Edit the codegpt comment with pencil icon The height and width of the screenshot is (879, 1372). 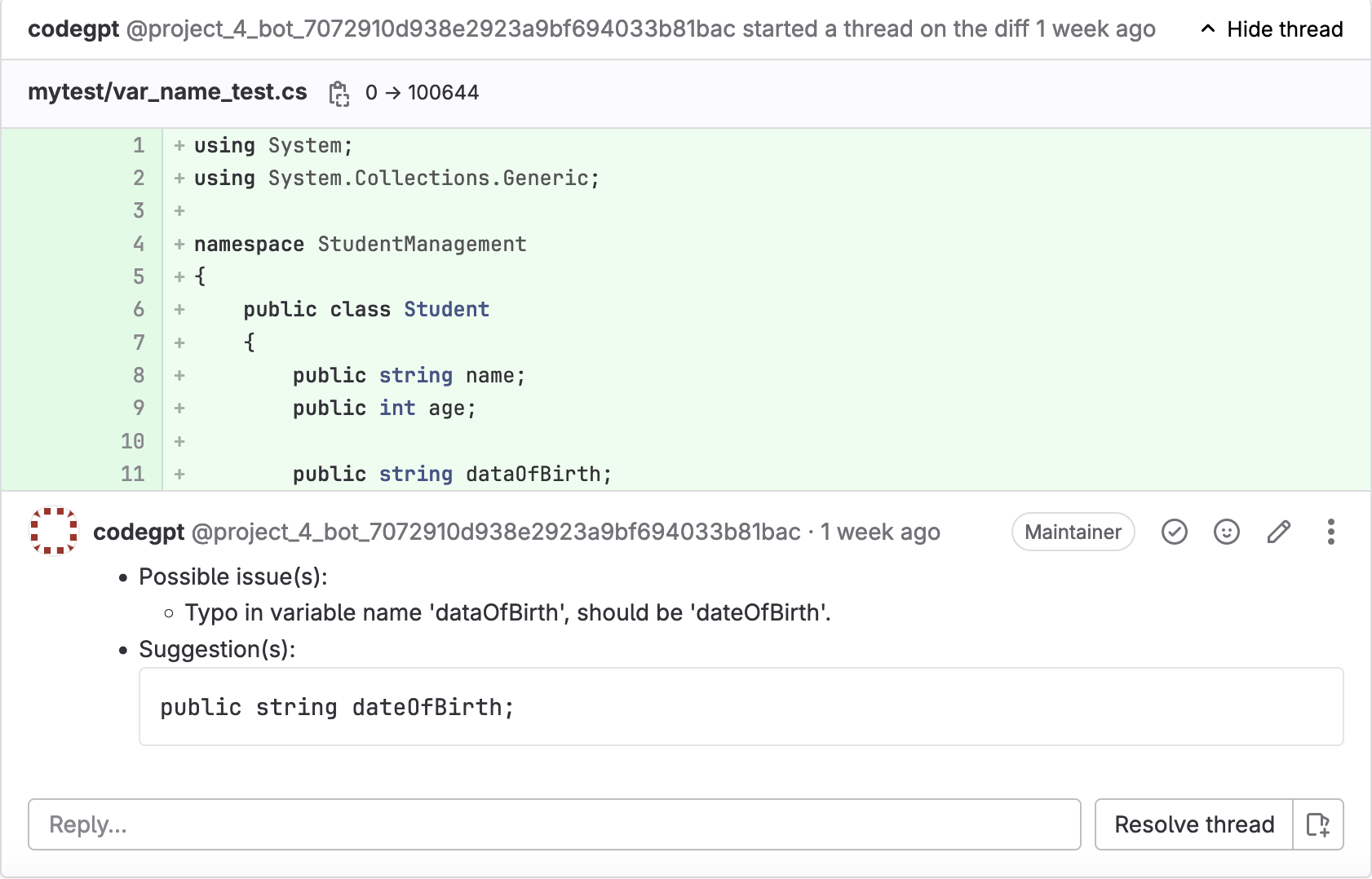pos(1278,532)
